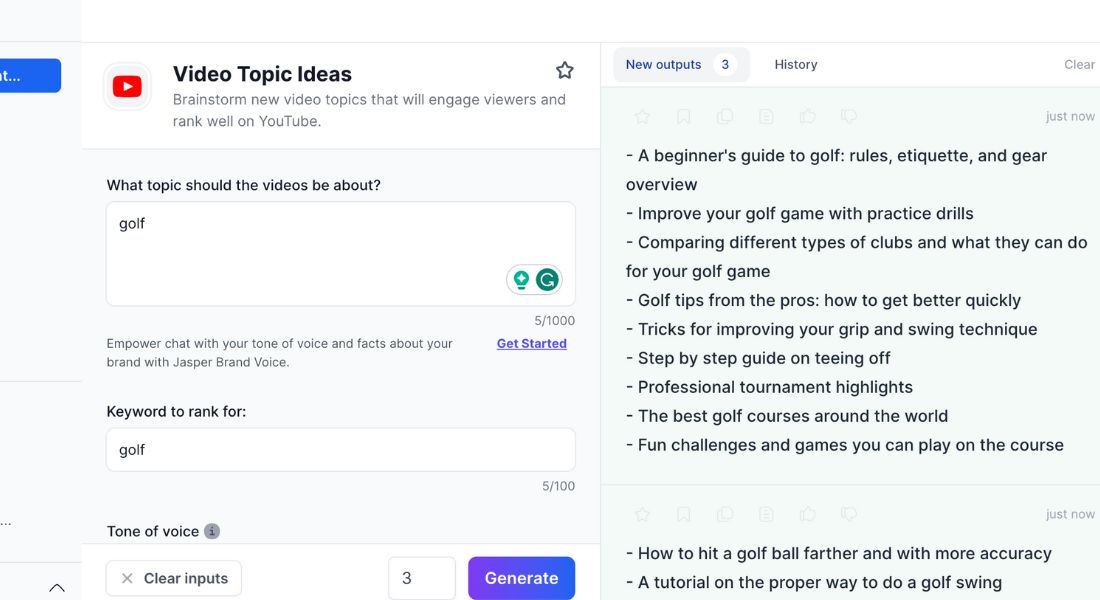The height and width of the screenshot is (600, 1100).
Task: Click the output count field showing 3
Action: tap(422, 578)
